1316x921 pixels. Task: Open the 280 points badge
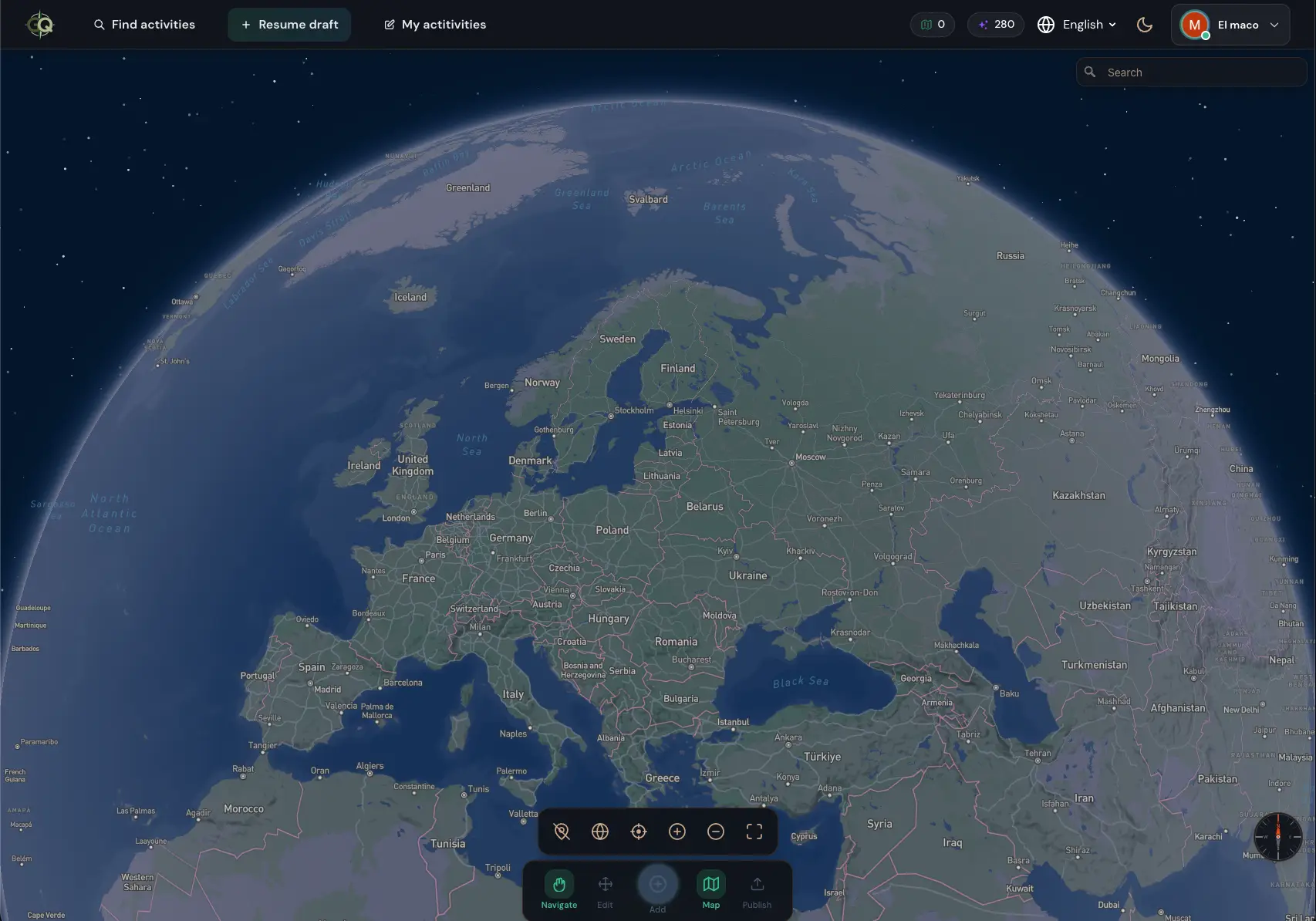point(996,25)
